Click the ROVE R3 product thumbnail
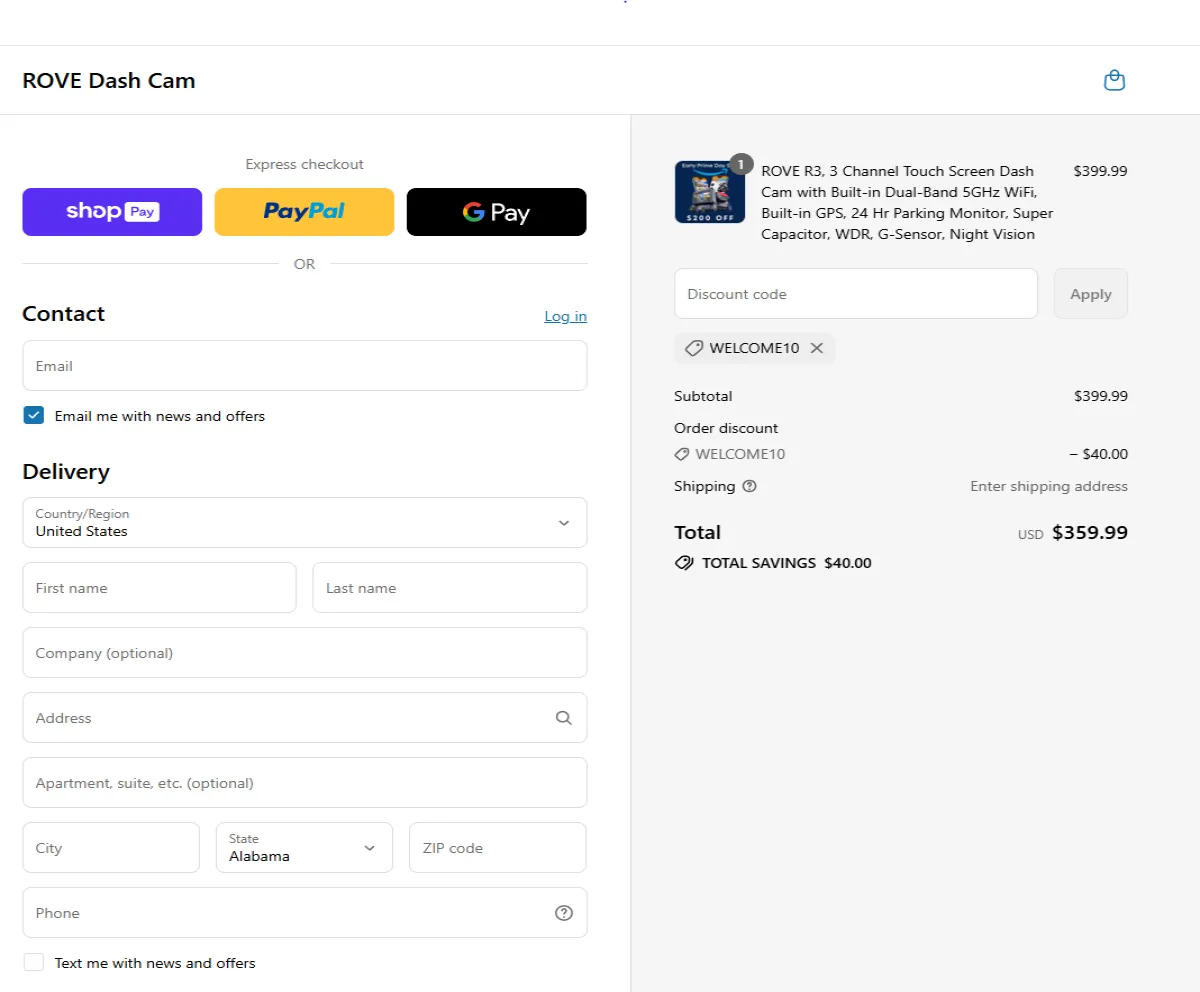The height and width of the screenshot is (992, 1200). pyautogui.click(x=710, y=192)
